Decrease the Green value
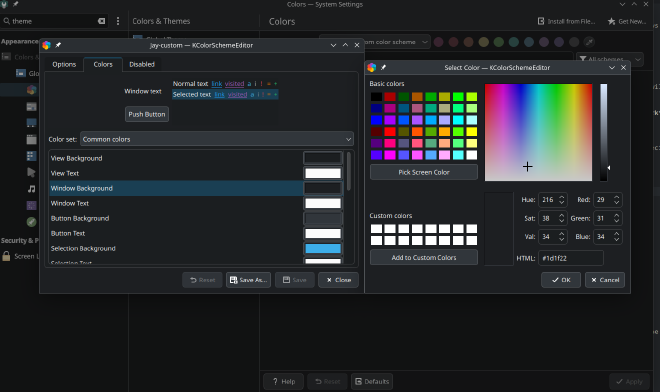The height and width of the screenshot is (392, 660). pos(616,221)
